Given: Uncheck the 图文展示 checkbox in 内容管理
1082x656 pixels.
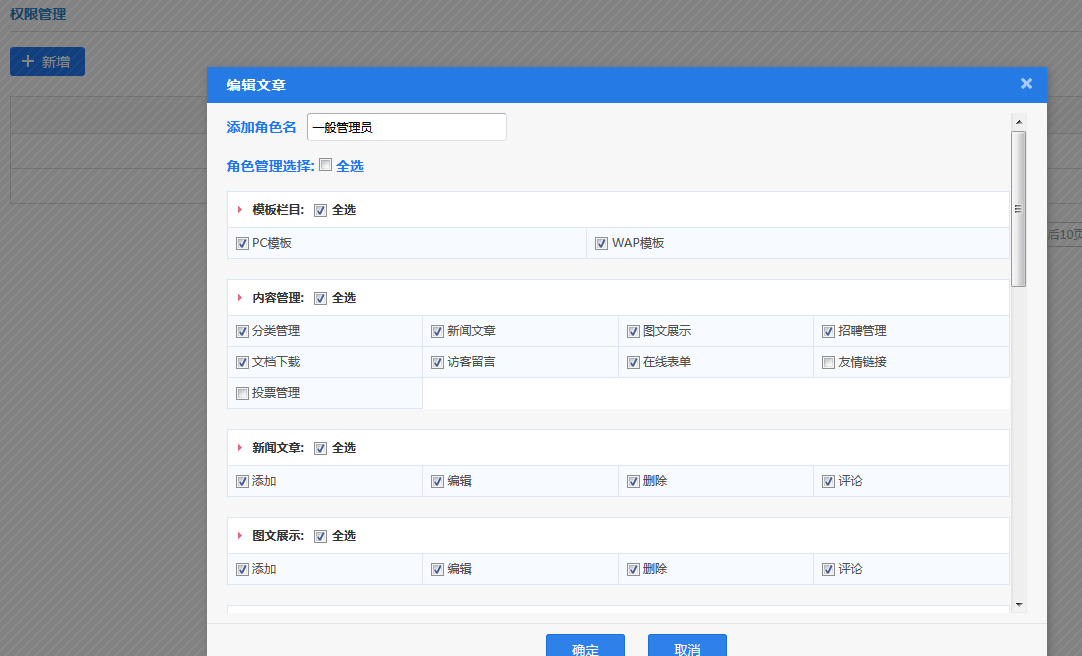Looking at the screenshot, I should click(633, 332).
